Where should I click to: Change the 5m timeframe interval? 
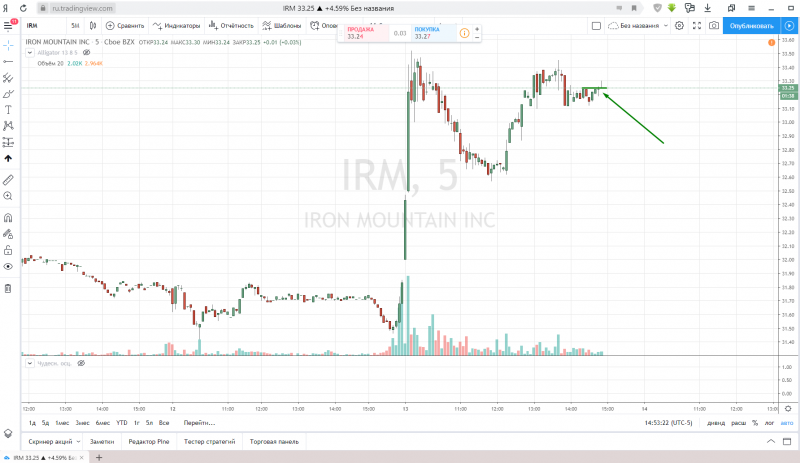click(x=76, y=26)
